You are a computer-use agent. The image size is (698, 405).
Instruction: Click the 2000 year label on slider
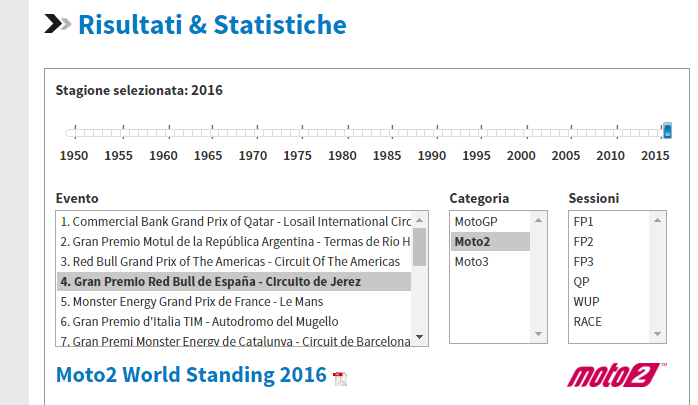click(521, 156)
